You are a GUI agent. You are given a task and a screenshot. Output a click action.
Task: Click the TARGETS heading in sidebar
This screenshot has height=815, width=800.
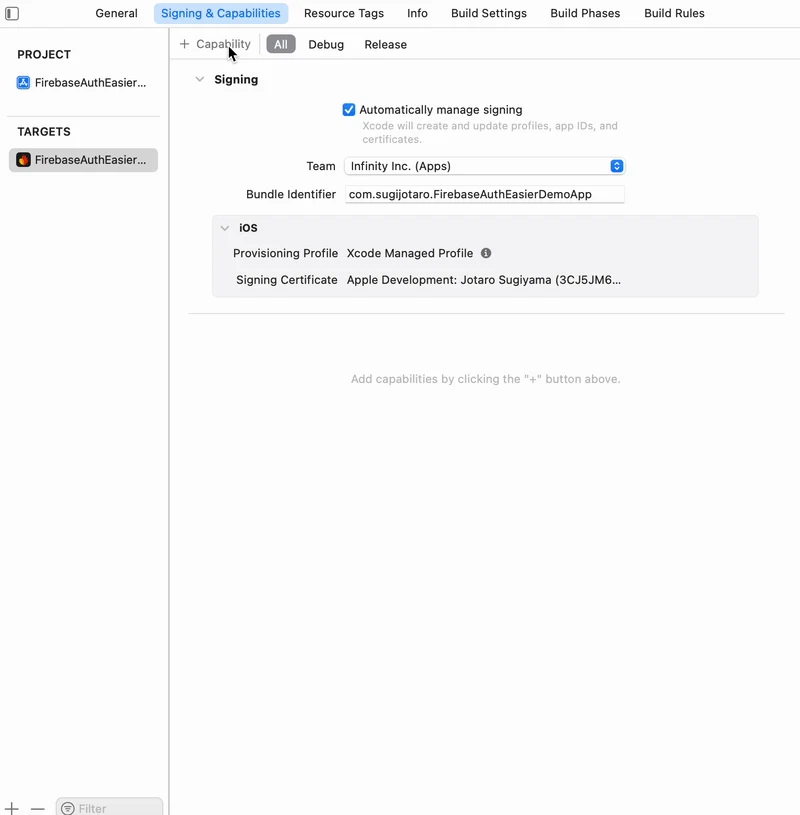point(44,132)
